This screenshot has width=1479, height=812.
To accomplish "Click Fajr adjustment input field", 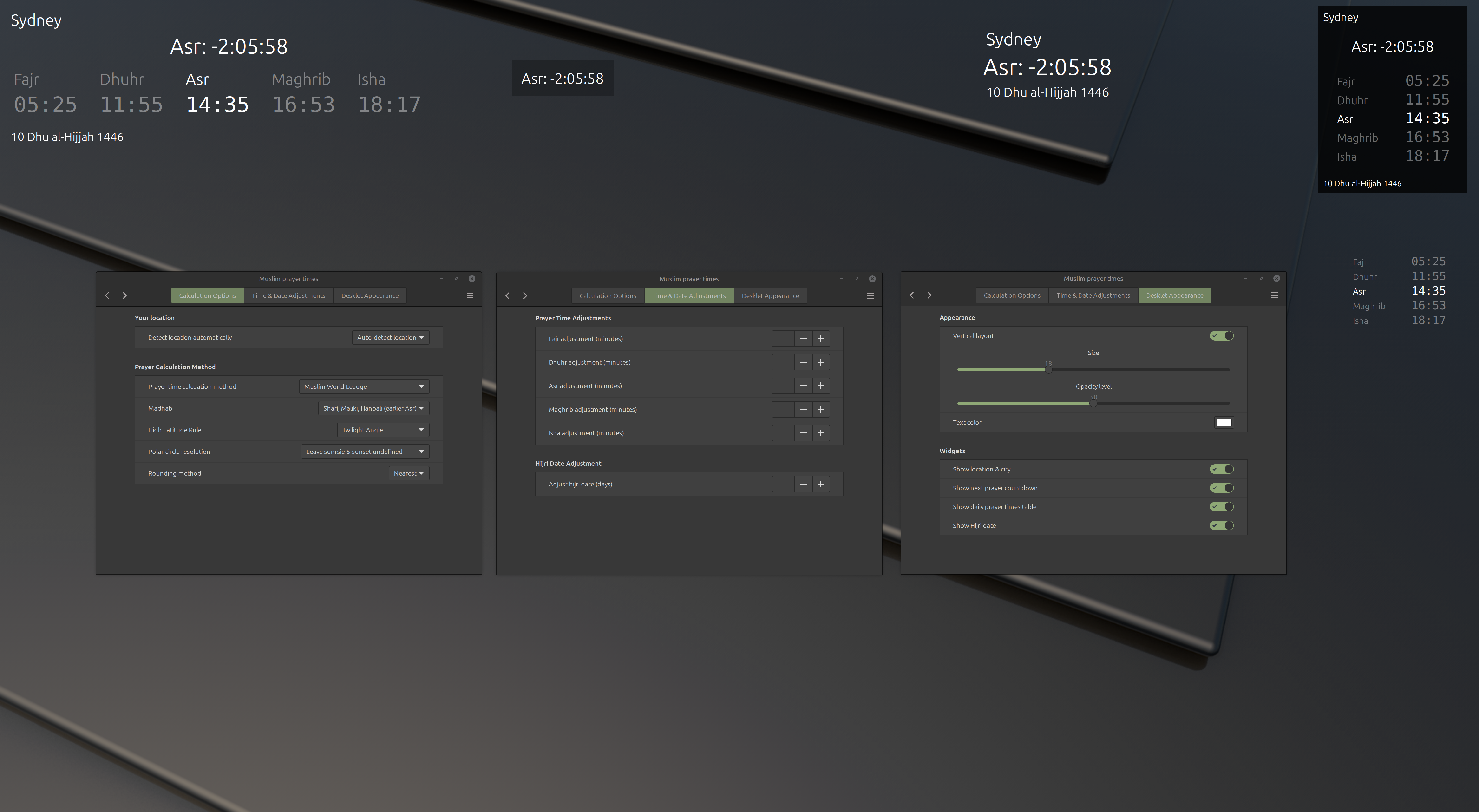I will tap(783, 339).
